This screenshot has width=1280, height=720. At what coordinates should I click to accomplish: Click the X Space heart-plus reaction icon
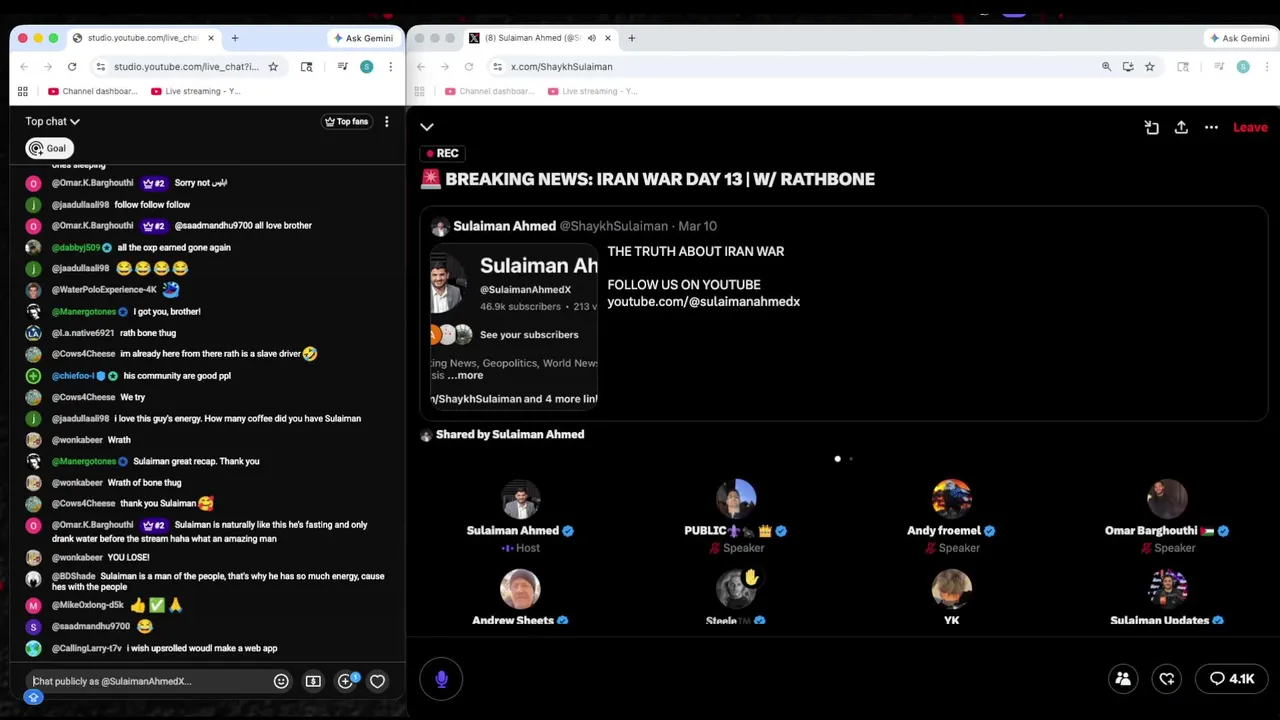click(x=1167, y=679)
